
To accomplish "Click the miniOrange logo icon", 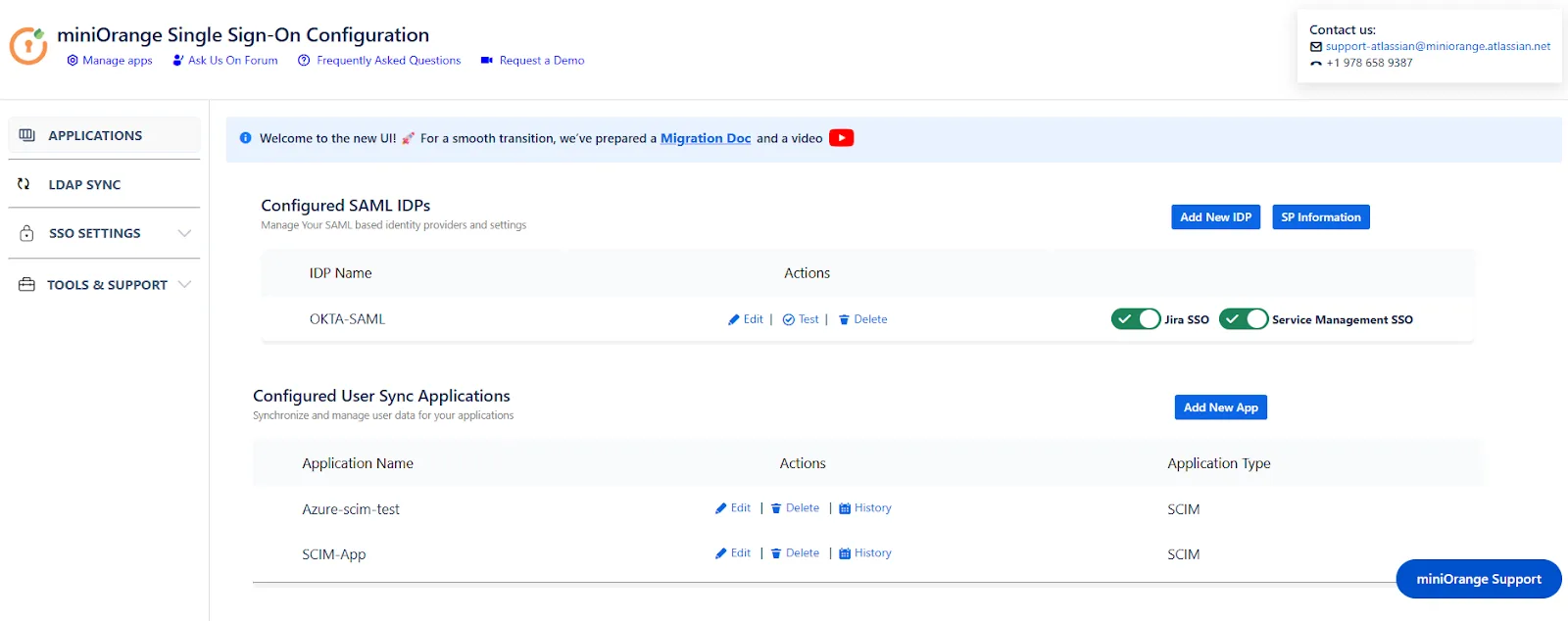I will point(28,46).
